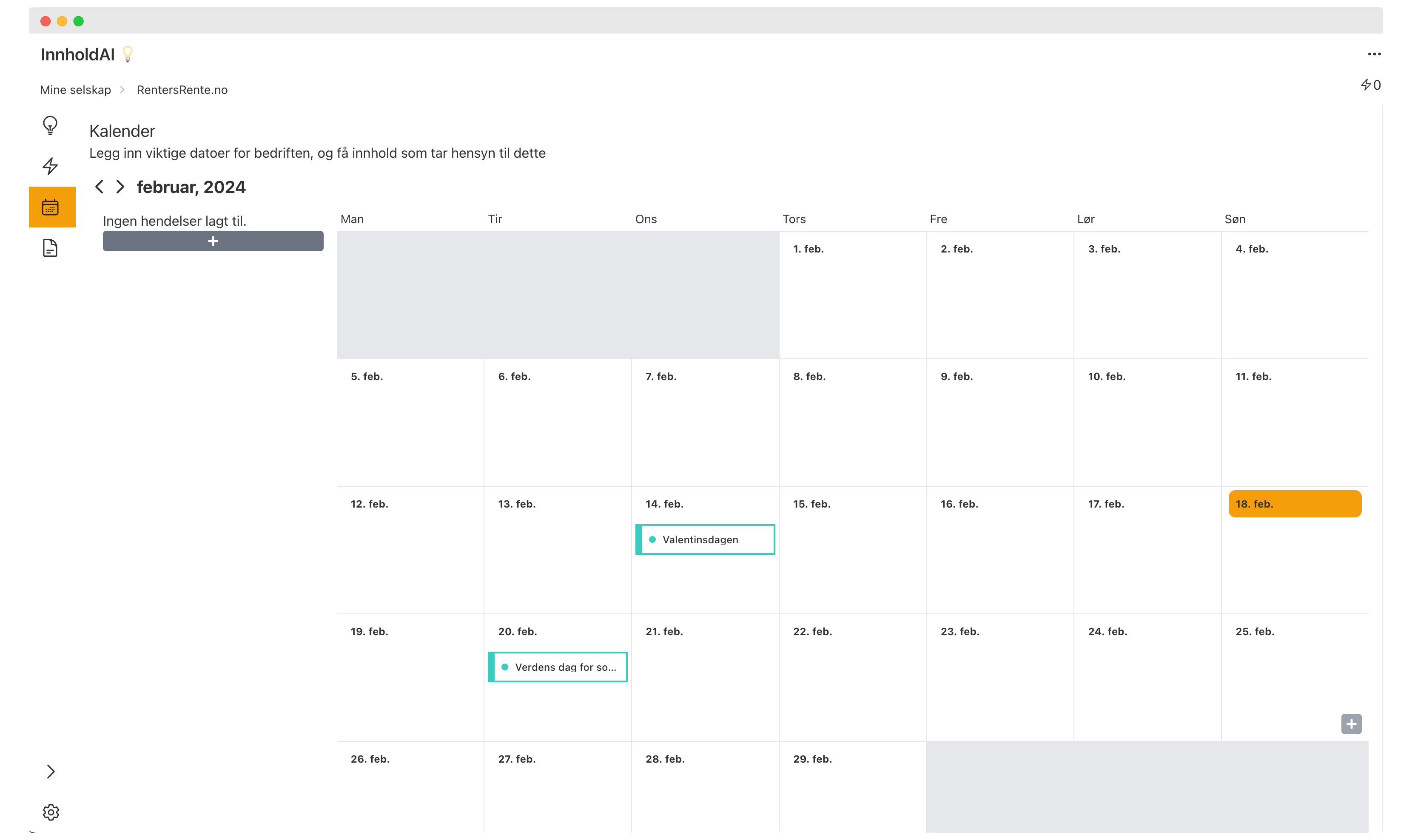
Task: Go to previous month arrow
Action: click(x=99, y=187)
